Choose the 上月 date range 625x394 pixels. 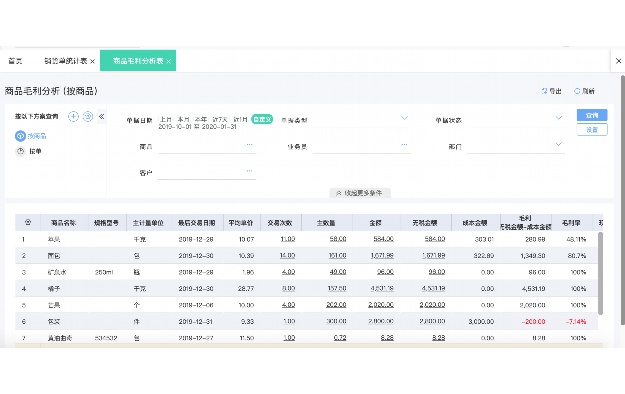[x=165, y=119]
